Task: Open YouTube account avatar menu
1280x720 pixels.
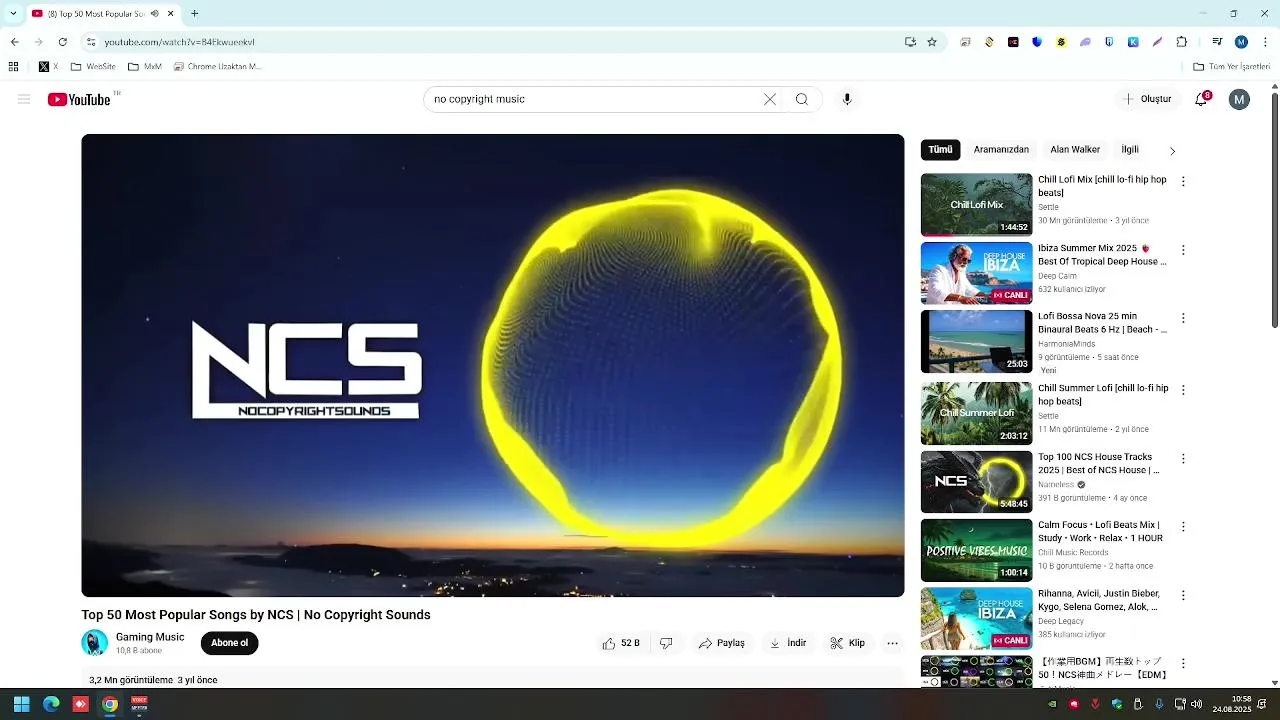Action: 1239,99
